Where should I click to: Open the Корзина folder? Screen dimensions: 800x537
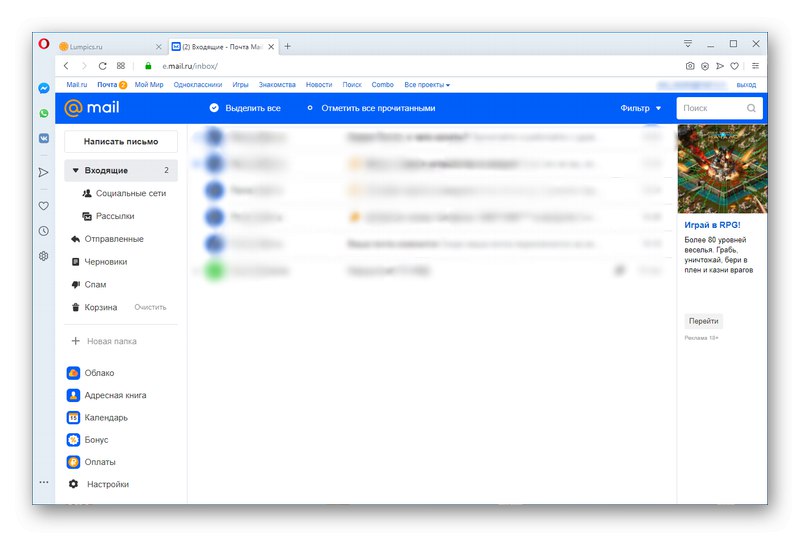pyautogui.click(x=94, y=307)
